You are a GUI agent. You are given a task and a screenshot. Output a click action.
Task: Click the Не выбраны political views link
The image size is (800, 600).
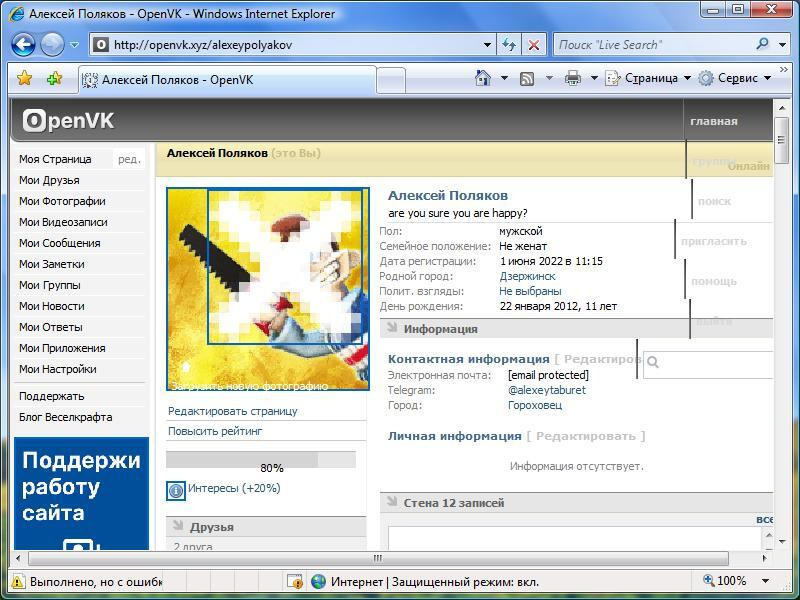(x=530, y=291)
